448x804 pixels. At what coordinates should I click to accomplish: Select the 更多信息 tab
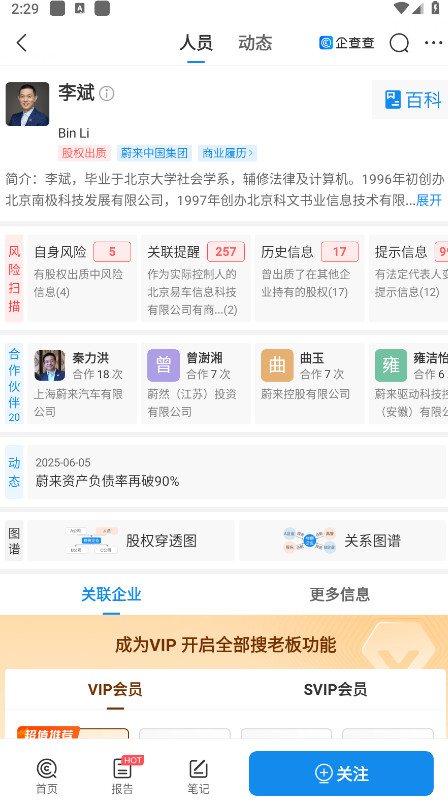click(x=339, y=594)
